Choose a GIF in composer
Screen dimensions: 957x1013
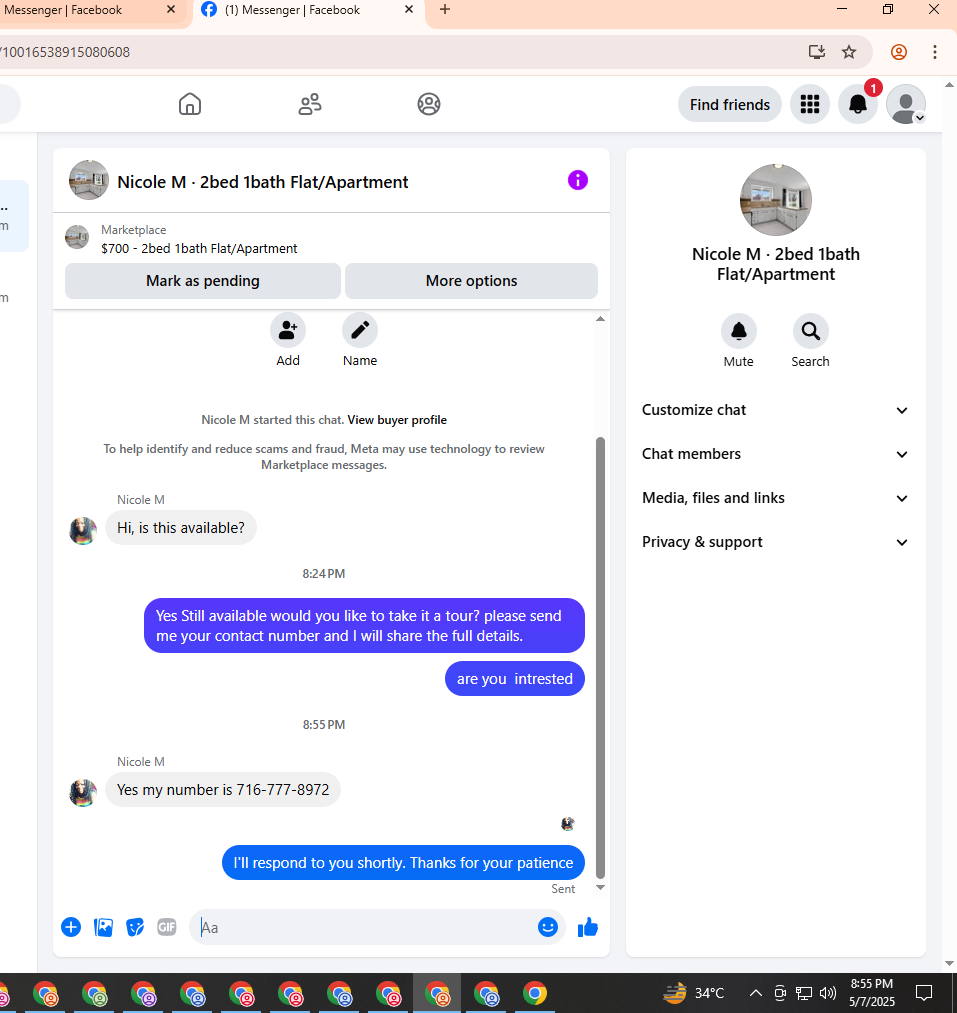point(167,927)
